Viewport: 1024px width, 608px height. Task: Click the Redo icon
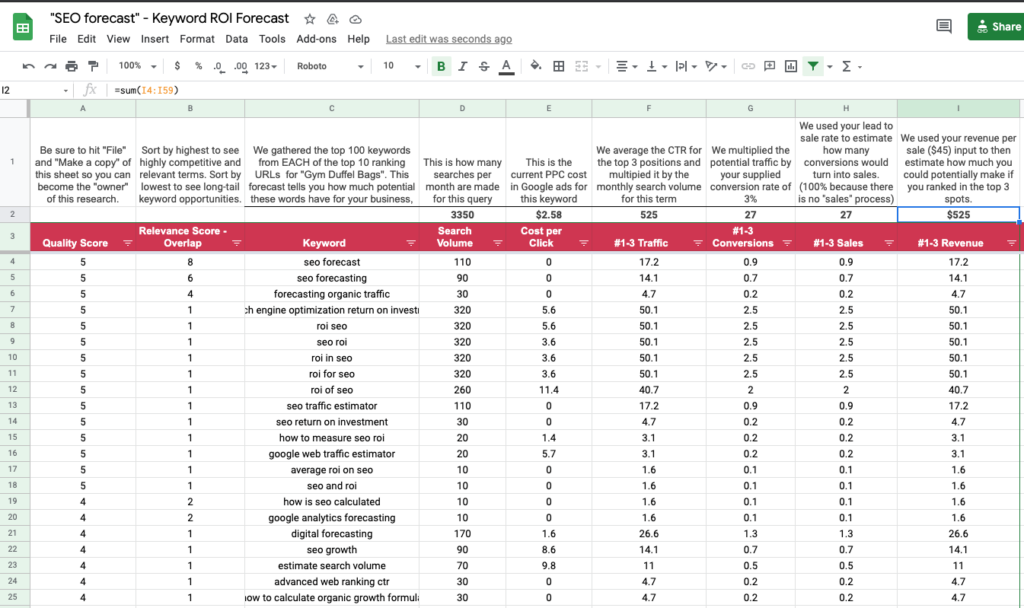[x=50, y=66]
